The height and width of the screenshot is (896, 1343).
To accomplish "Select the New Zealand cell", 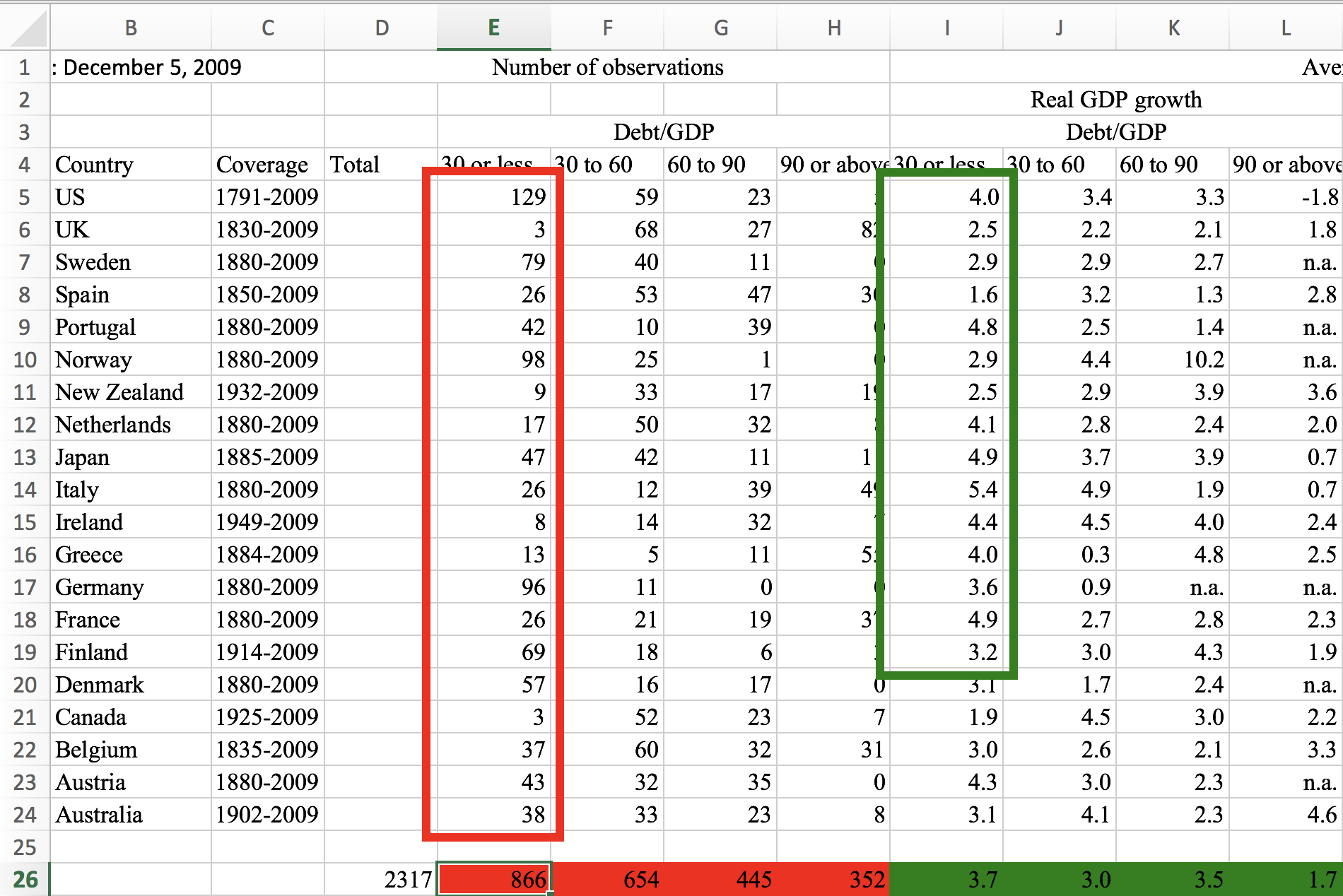I will pos(131,392).
